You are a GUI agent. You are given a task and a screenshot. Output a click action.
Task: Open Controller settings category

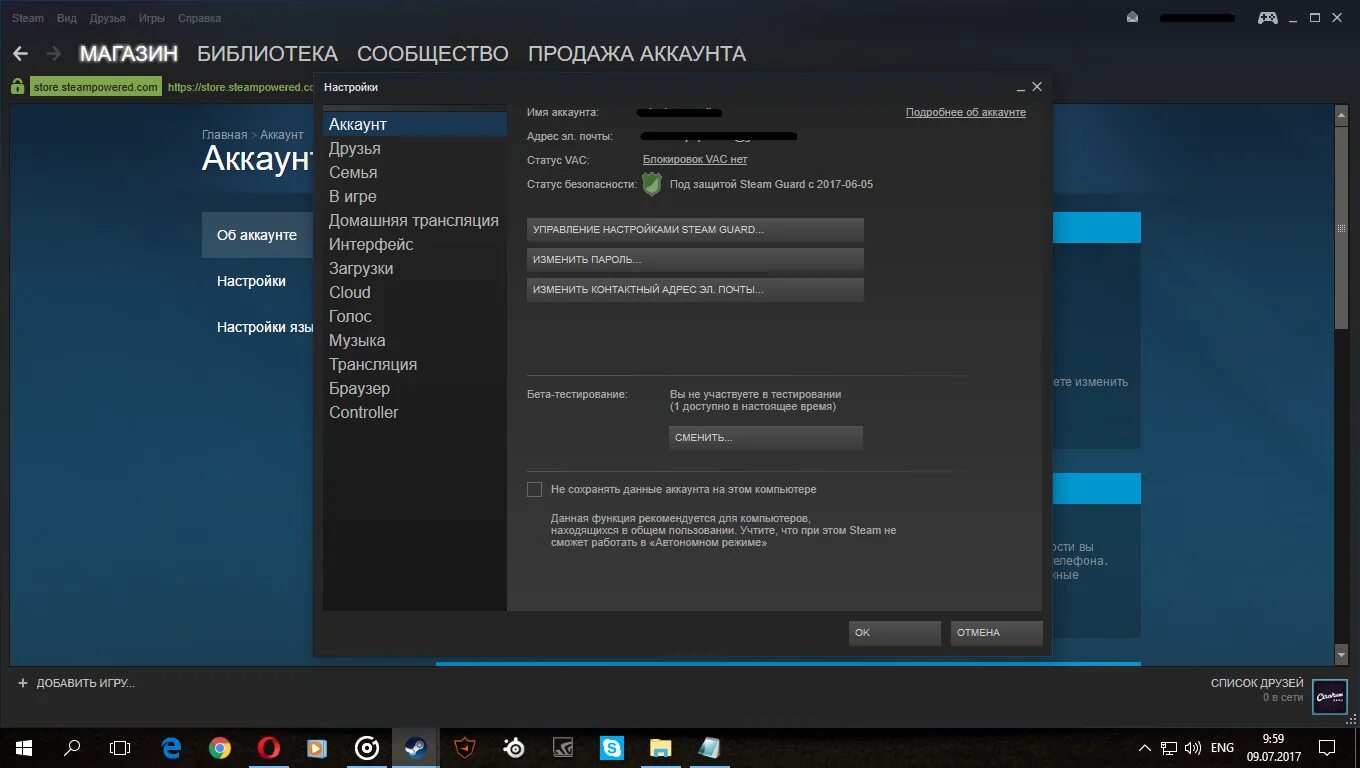[x=415, y=412]
